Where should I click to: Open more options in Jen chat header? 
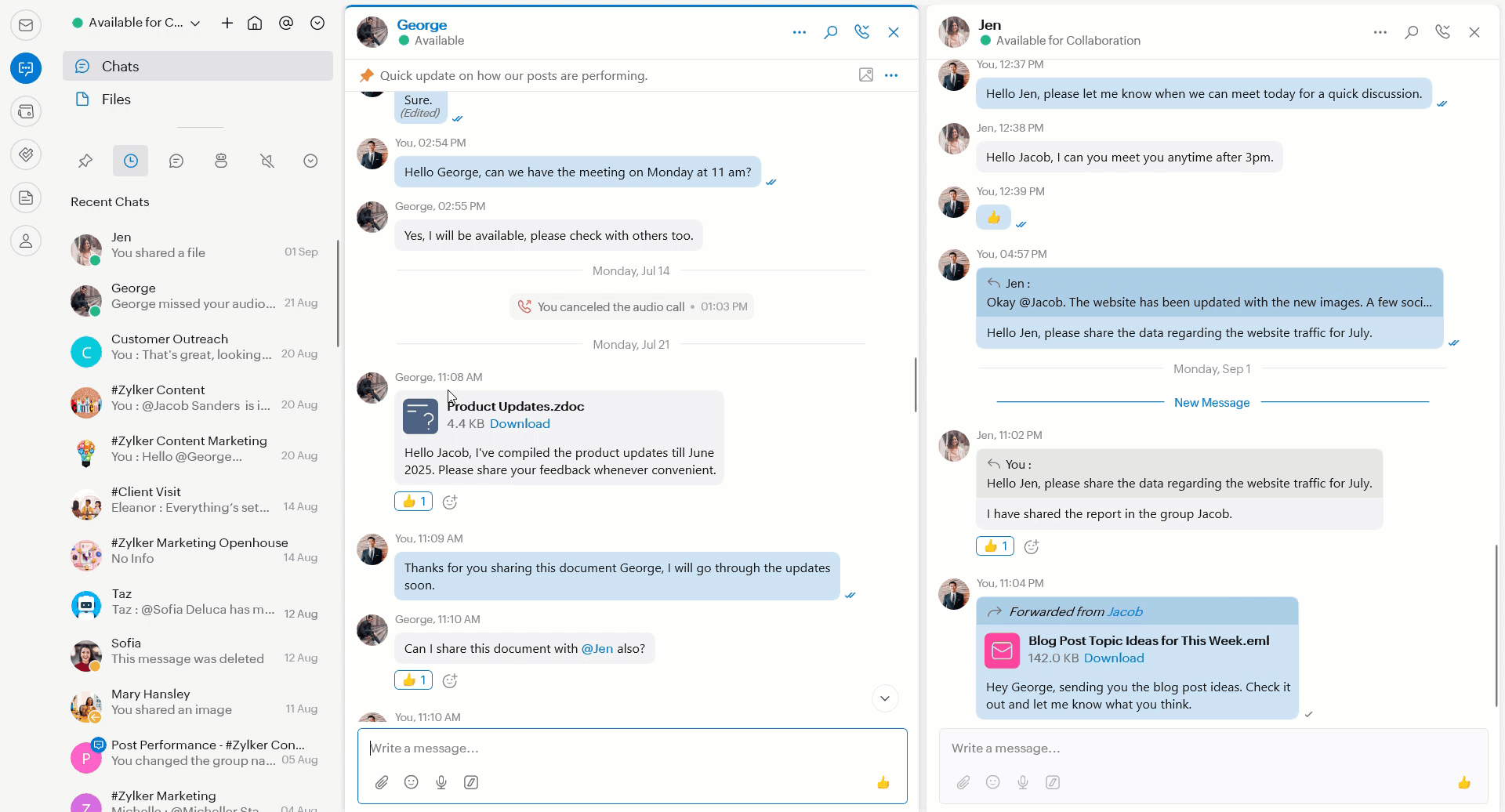pos(1380,32)
